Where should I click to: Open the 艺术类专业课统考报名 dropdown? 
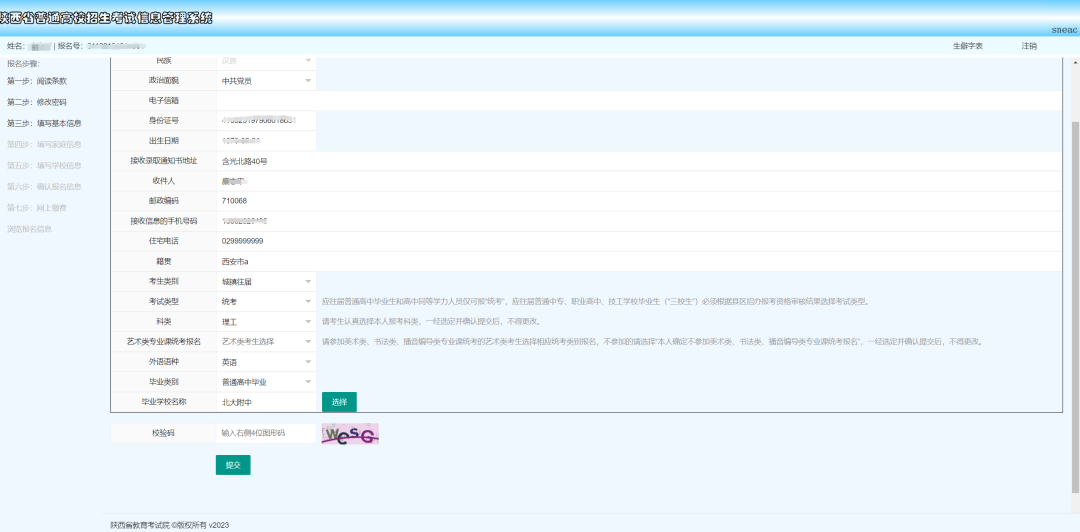(x=266, y=341)
